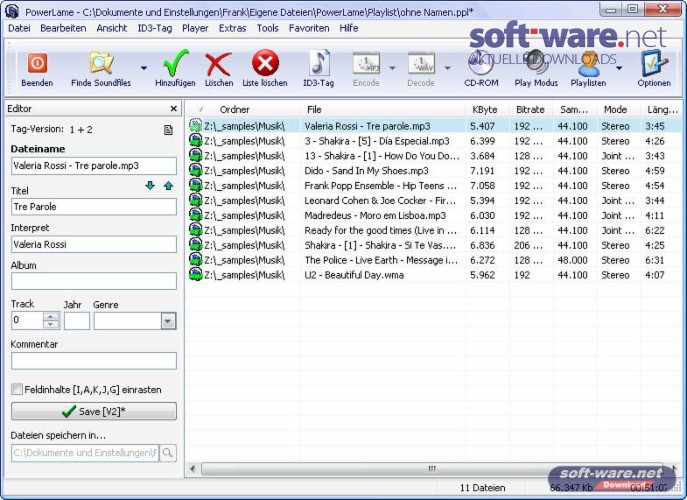Click the Löschen red X icon
687x500 pixels.
pyautogui.click(x=218, y=64)
